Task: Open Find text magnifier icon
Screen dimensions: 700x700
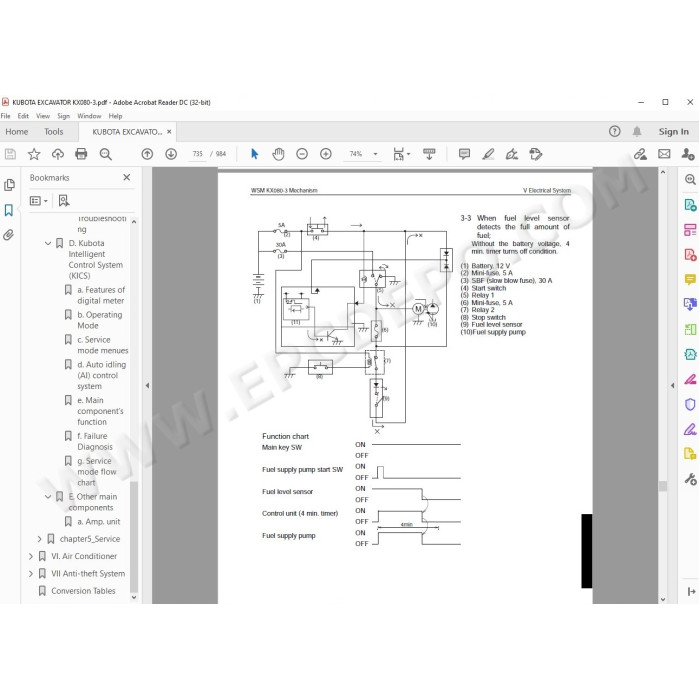Action: point(106,154)
